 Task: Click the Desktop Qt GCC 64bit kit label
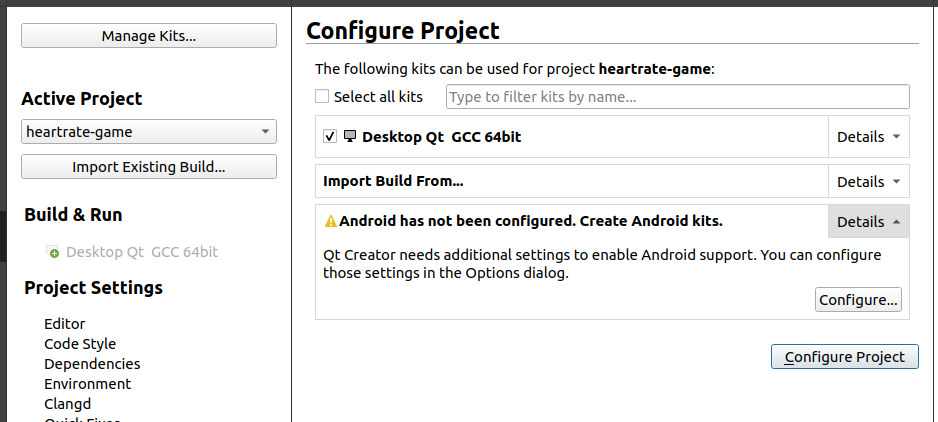click(x=441, y=136)
